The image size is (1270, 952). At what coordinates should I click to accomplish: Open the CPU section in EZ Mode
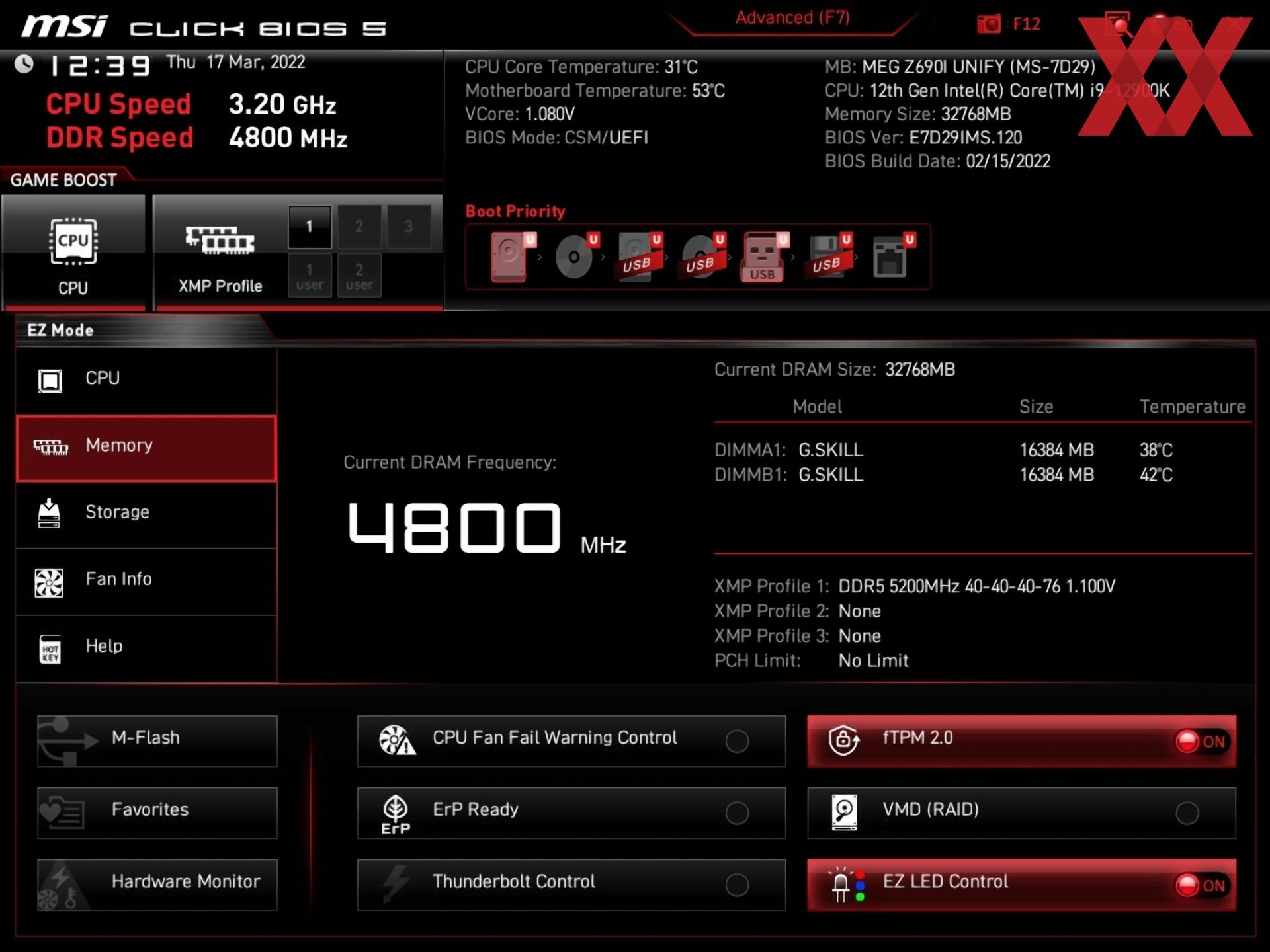146,380
